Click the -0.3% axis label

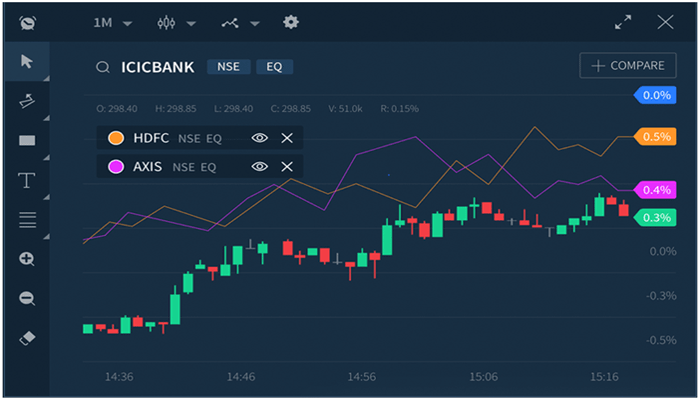coord(661,296)
